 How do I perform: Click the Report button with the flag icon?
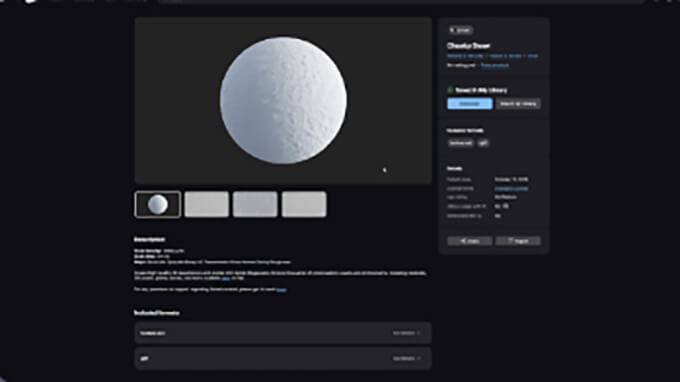[518, 241]
